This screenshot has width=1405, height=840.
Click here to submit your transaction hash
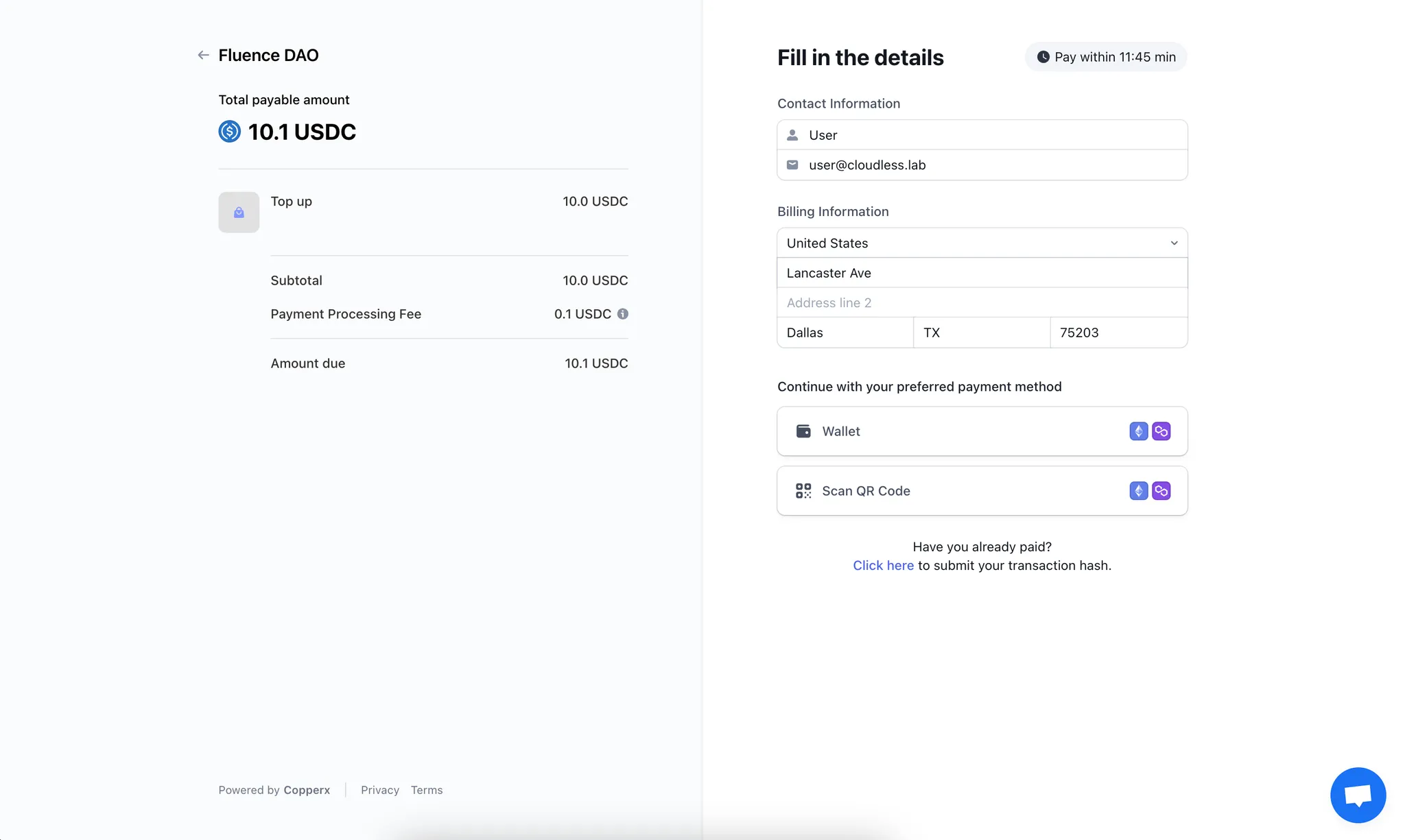tap(883, 565)
